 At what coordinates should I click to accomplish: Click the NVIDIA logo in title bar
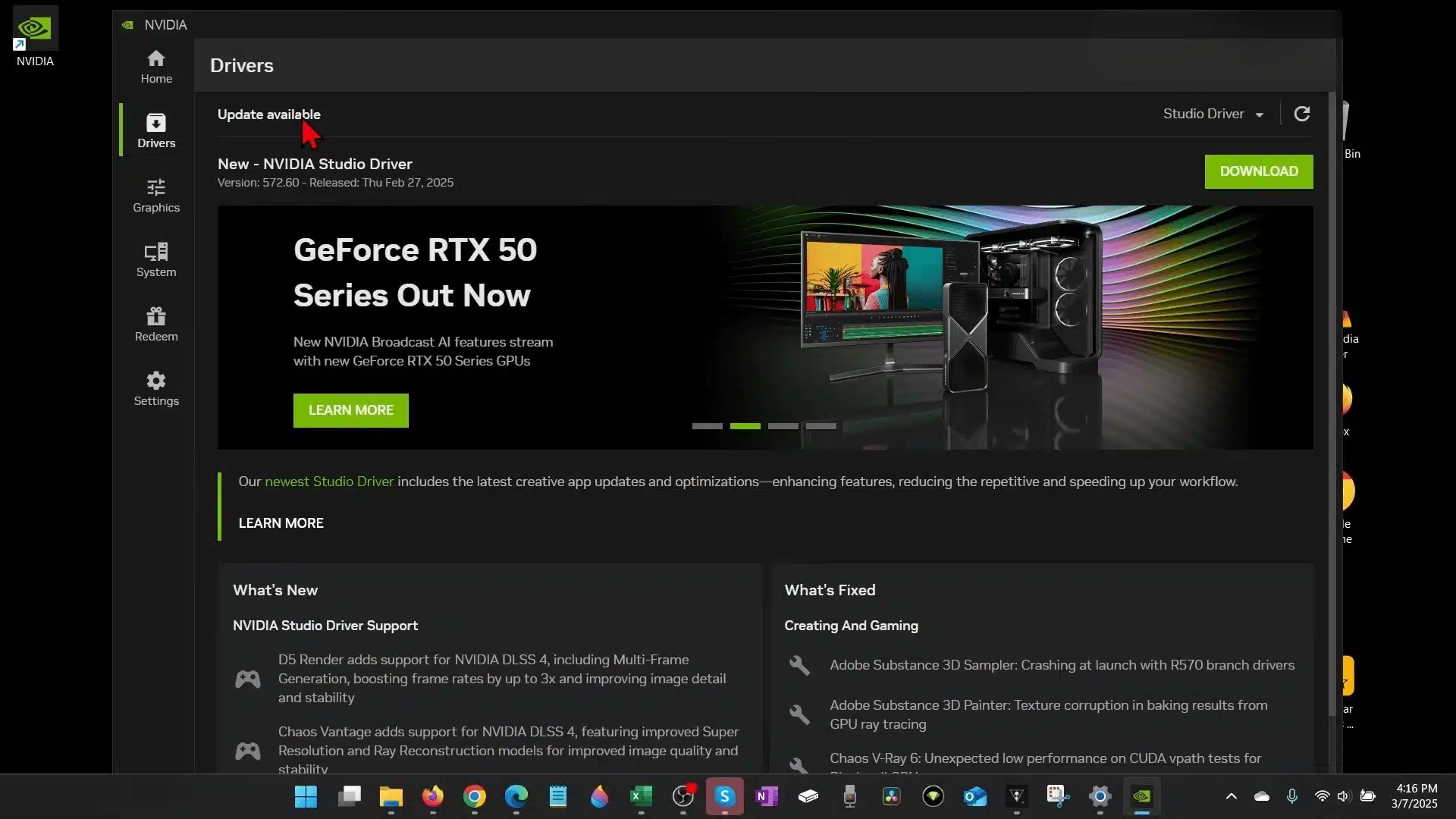click(x=127, y=25)
